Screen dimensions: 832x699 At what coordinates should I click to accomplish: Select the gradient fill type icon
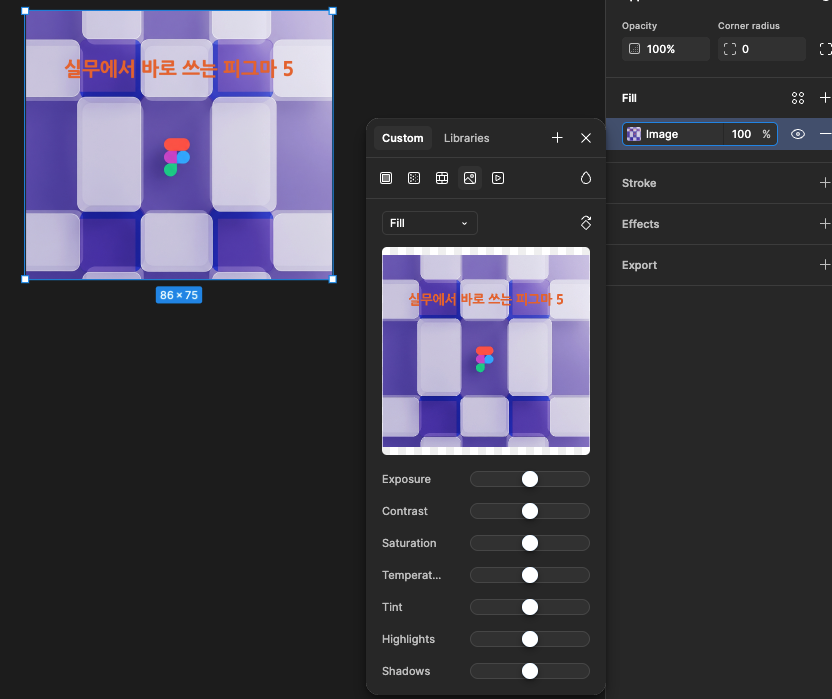(x=414, y=178)
